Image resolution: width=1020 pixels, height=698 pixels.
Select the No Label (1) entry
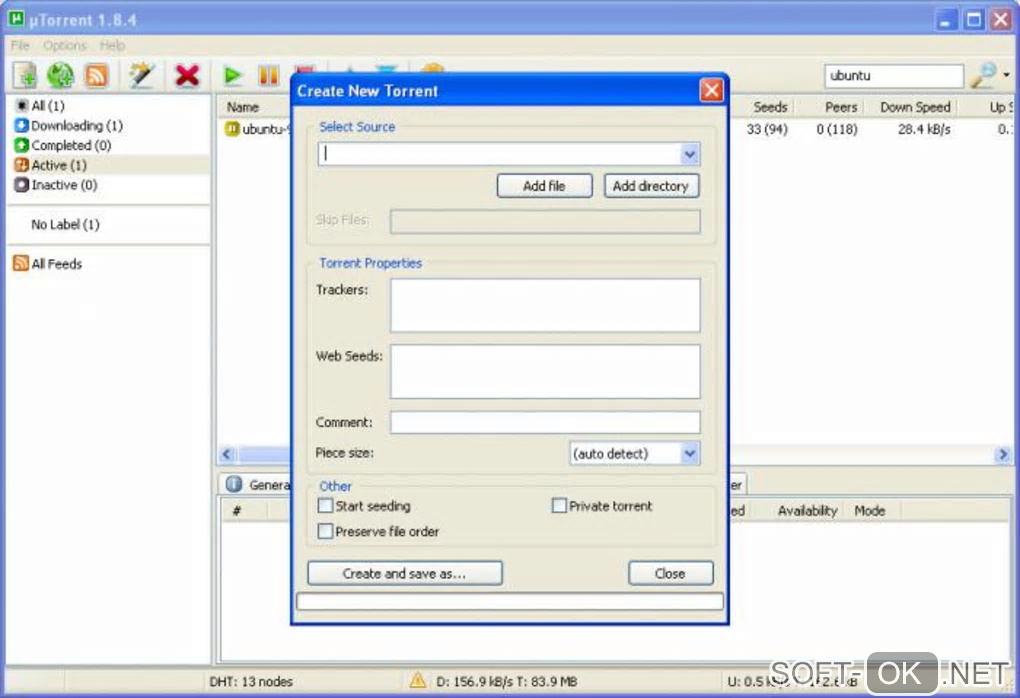65,224
